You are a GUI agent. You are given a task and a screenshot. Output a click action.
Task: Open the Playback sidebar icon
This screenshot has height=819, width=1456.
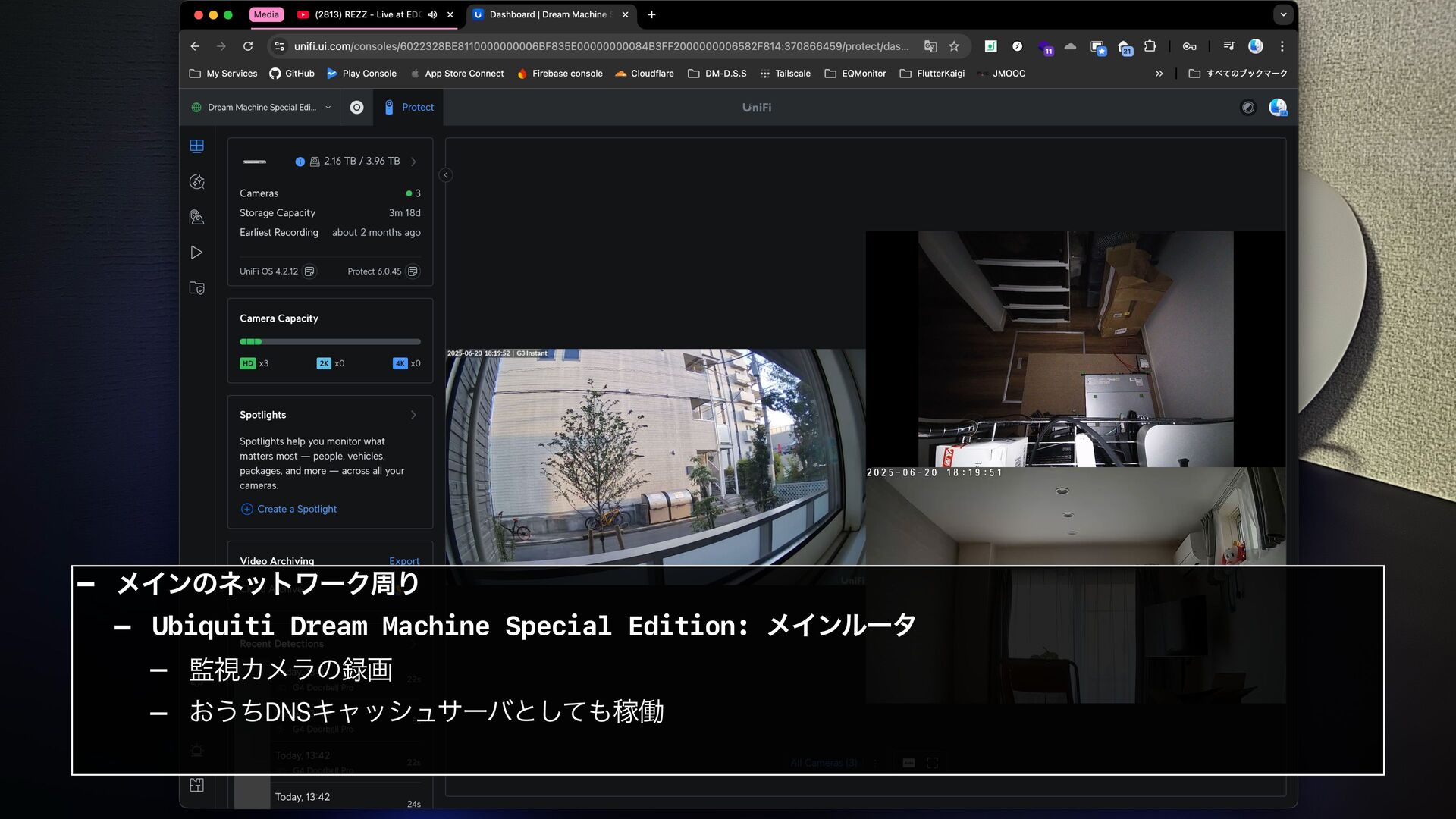196,253
